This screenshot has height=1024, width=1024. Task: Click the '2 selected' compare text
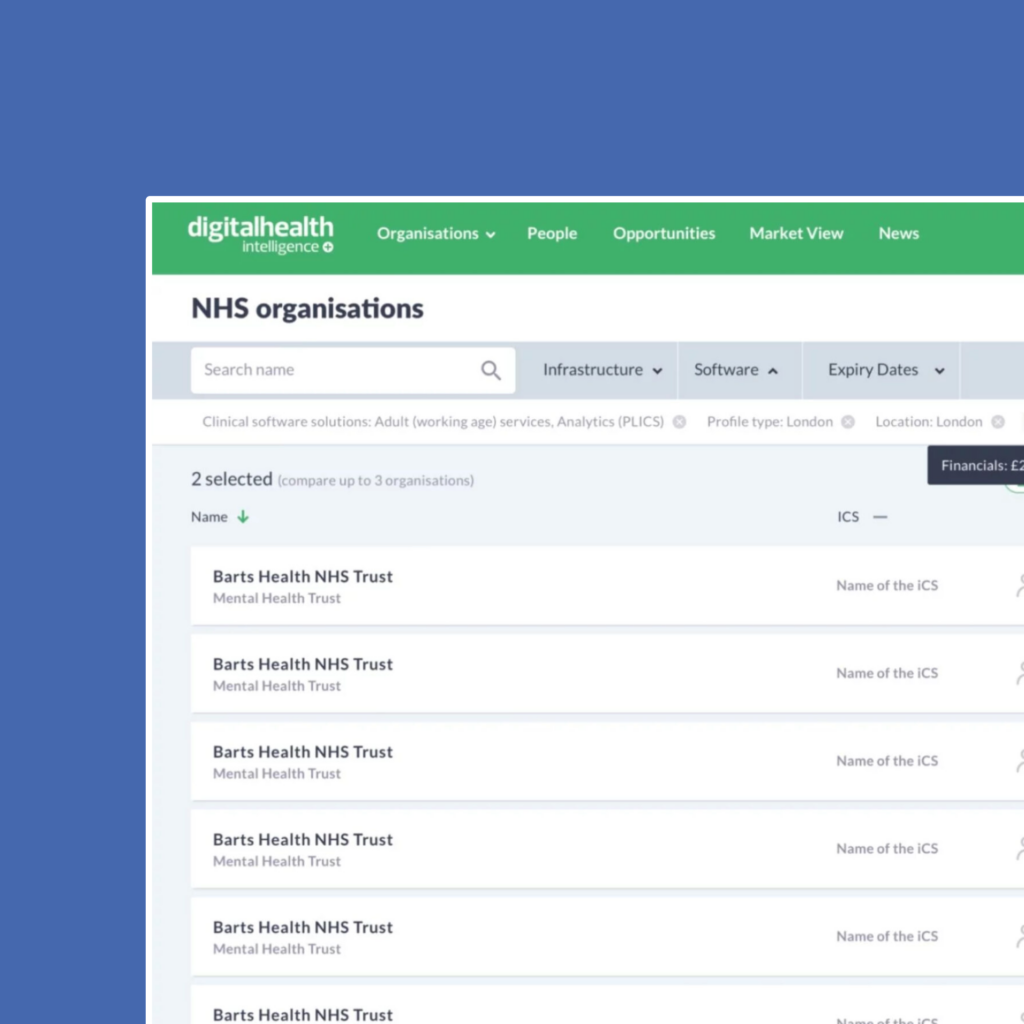tap(232, 479)
